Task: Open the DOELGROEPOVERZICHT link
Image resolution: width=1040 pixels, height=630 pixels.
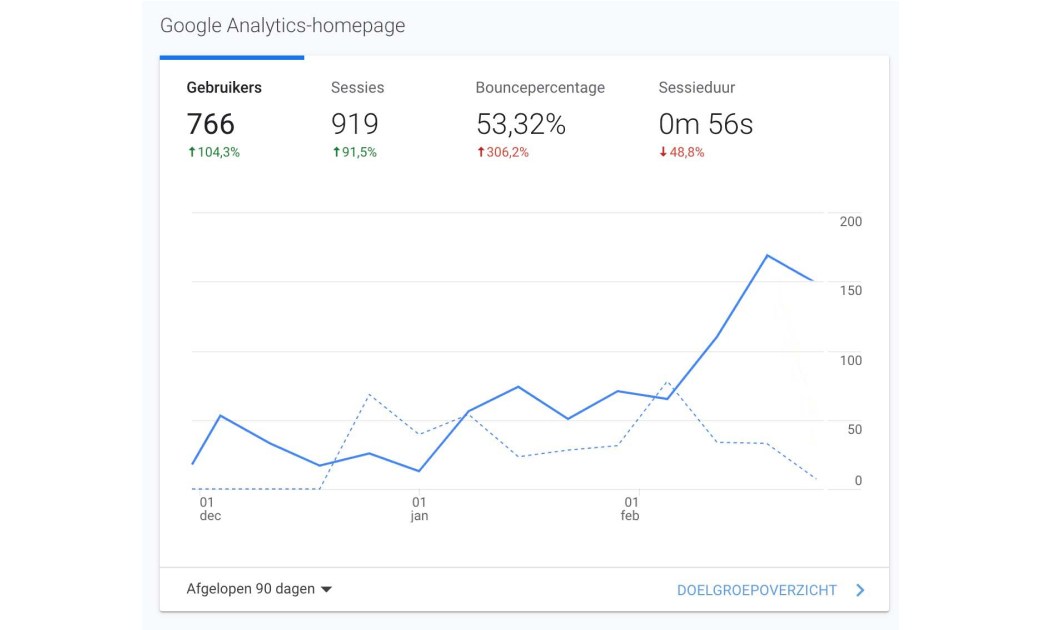Action: click(x=757, y=590)
